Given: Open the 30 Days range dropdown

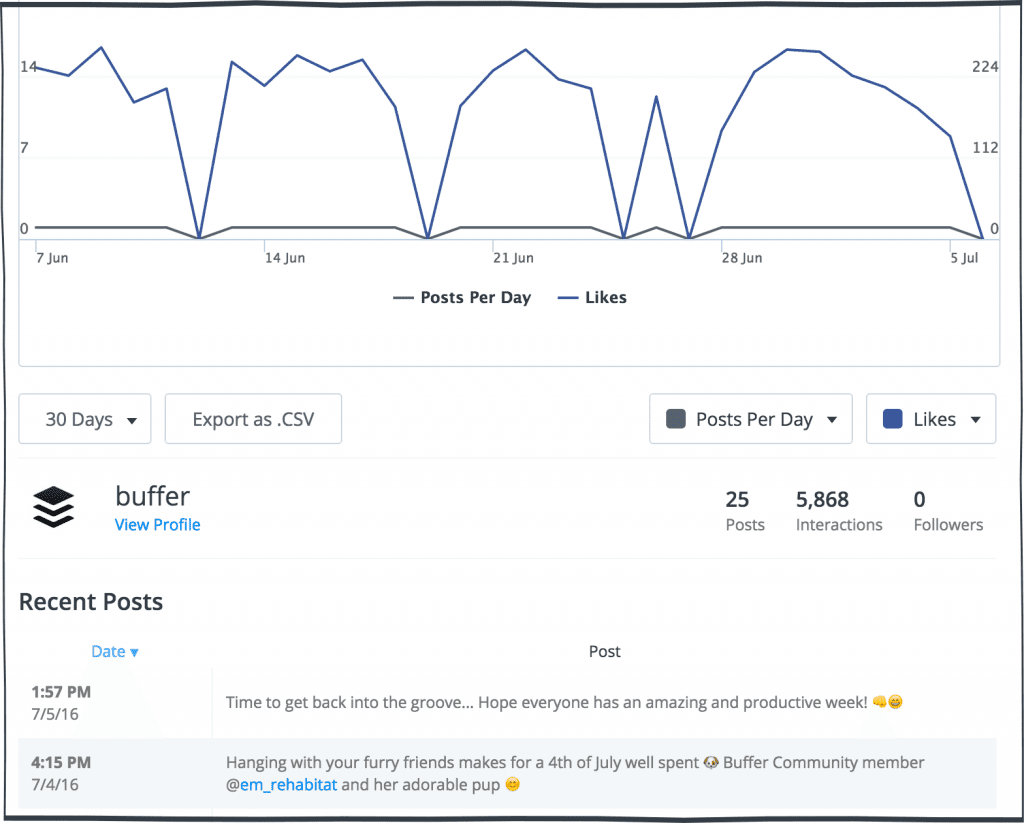Looking at the screenshot, I should [85, 419].
